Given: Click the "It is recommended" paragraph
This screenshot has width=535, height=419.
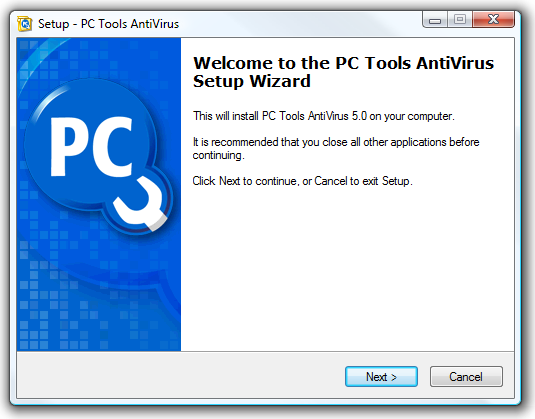Looking at the screenshot, I should click(x=336, y=148).
